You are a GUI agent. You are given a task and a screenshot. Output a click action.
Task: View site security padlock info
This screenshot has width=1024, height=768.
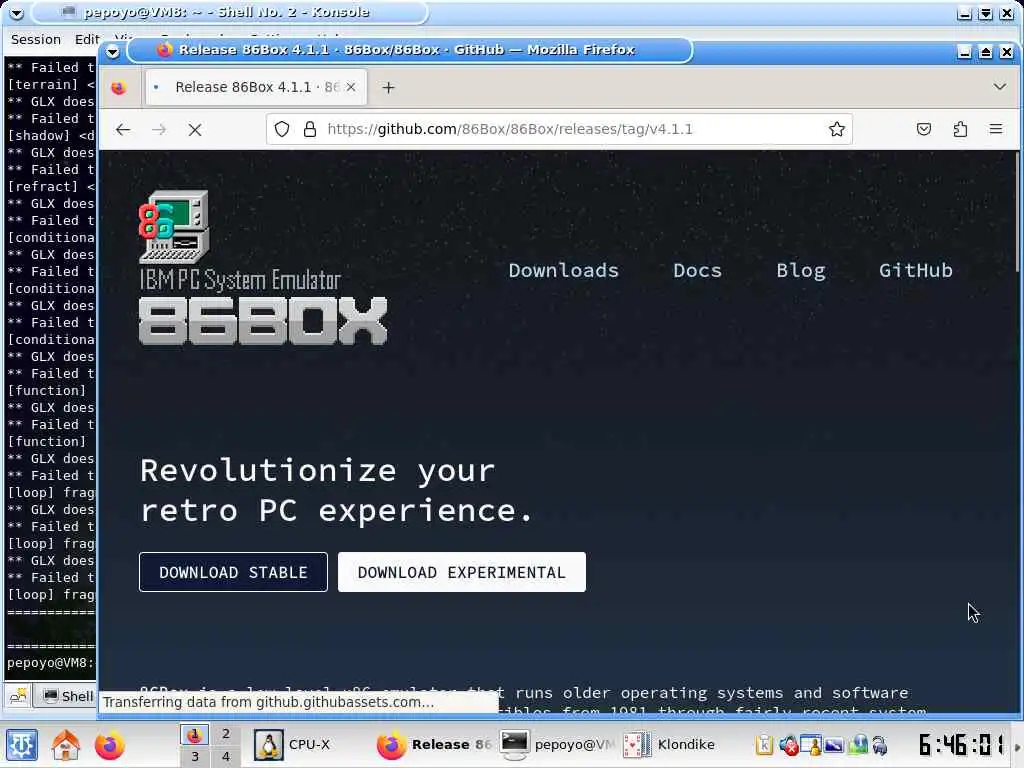coord(310,129)
